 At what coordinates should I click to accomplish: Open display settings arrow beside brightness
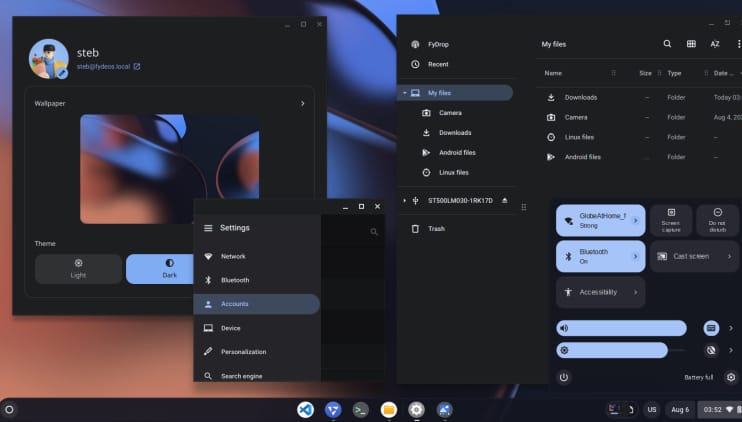[x=731, y=351]
